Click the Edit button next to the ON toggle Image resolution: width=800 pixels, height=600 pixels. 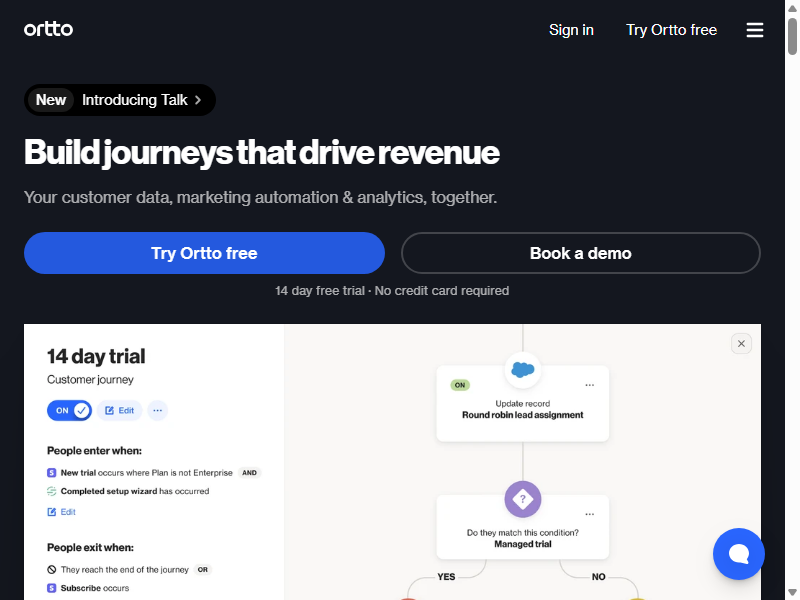click(119, 410)
